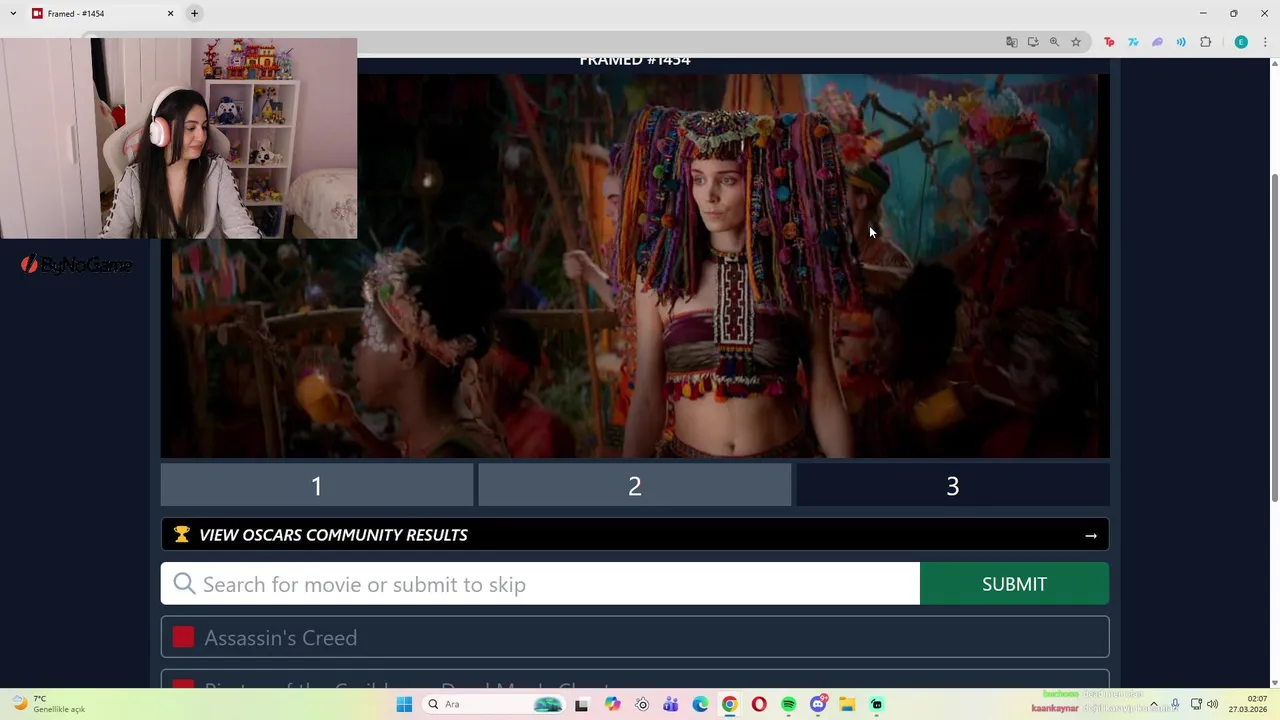Show hidden system tray icons
The height and width of the screenshot is (720, 1280).
click(x=1153, y=704)
